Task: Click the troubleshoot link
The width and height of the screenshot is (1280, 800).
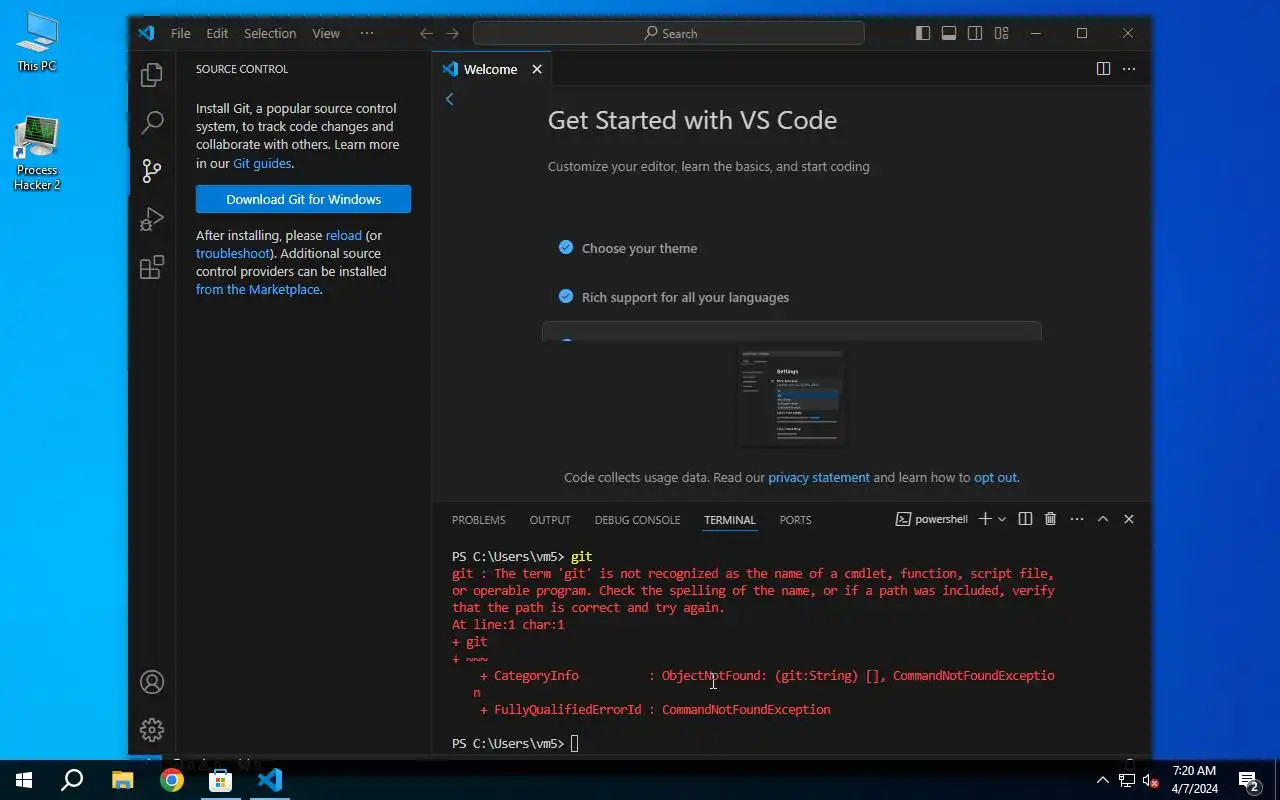Action: [x=233, y=253]
